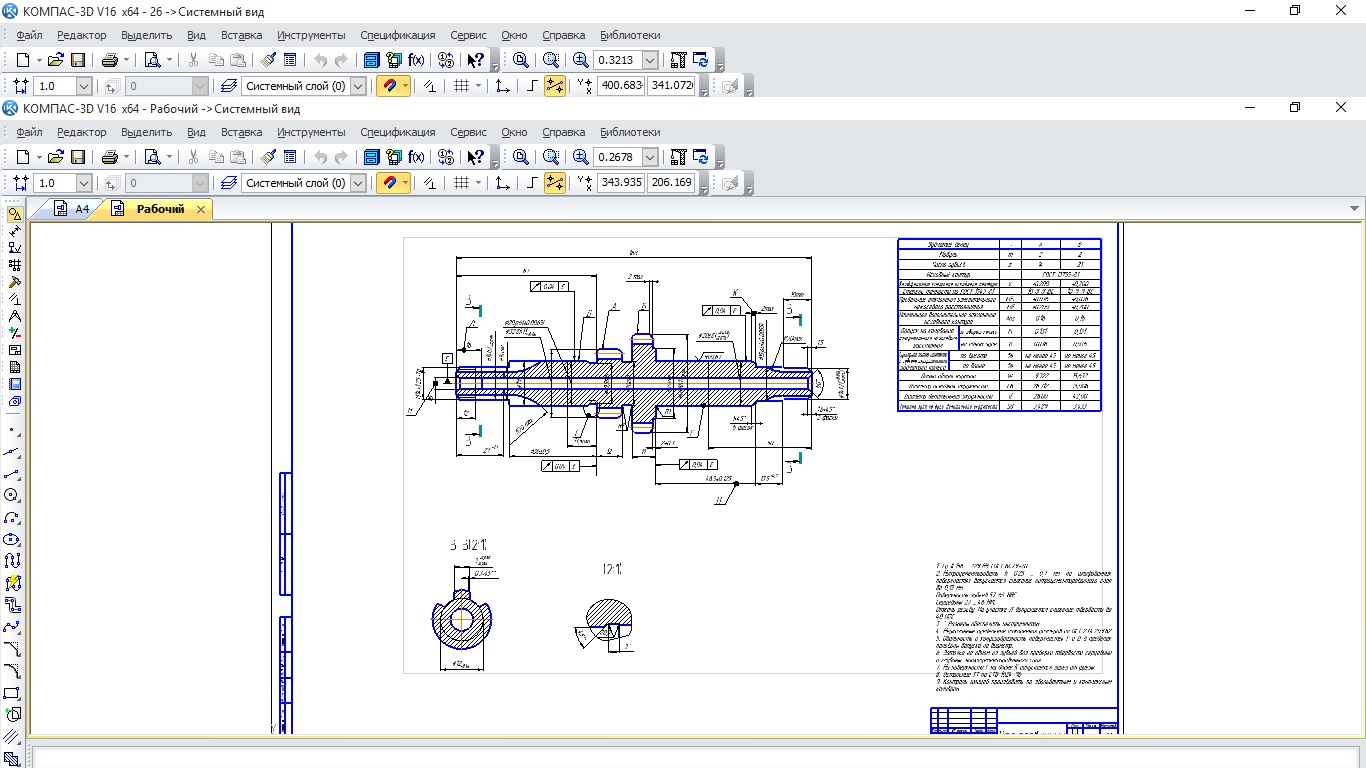Select the Rectangle tool in left panel

click(13, 693)
